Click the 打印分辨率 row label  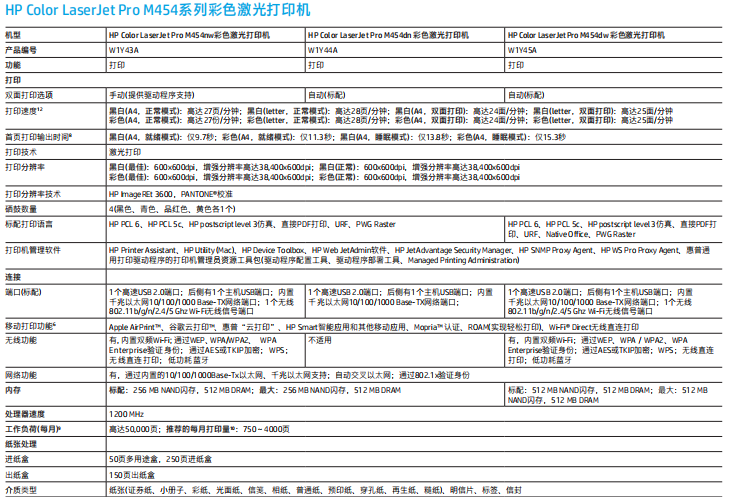point(25,167)
